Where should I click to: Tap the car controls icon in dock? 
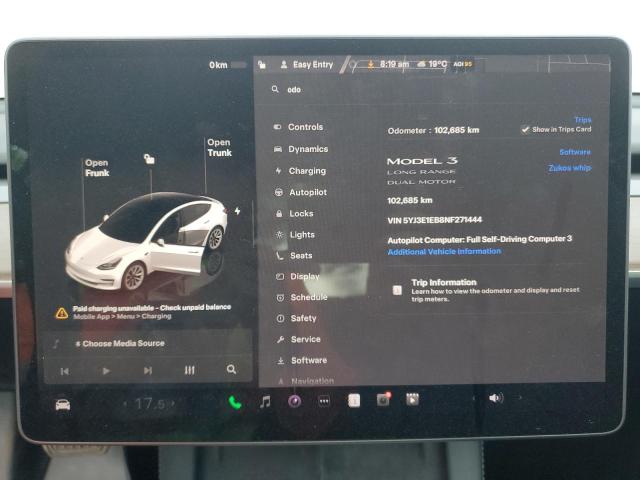click(x=63, y=405)
